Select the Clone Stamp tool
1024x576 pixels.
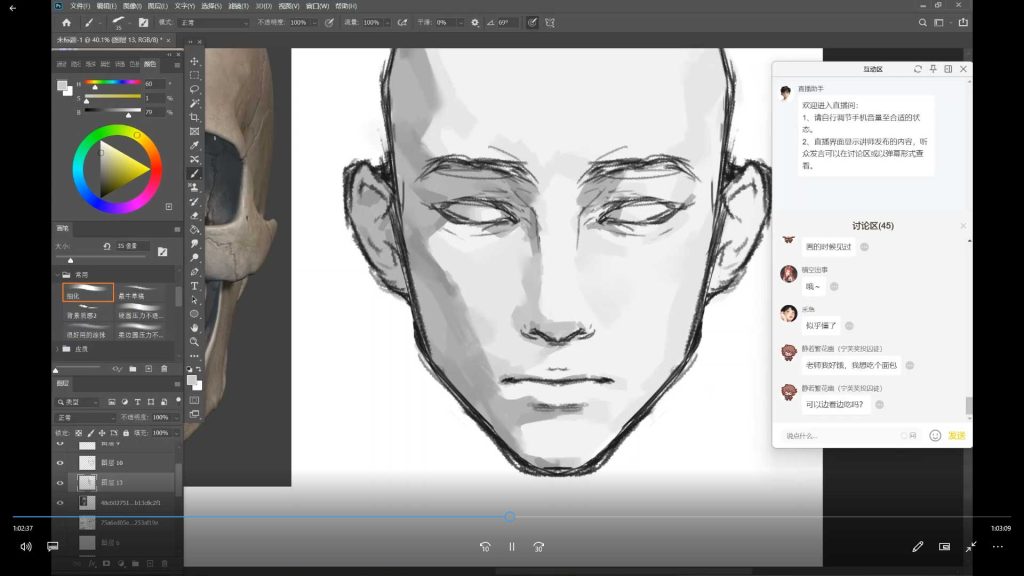click(194, 187)
